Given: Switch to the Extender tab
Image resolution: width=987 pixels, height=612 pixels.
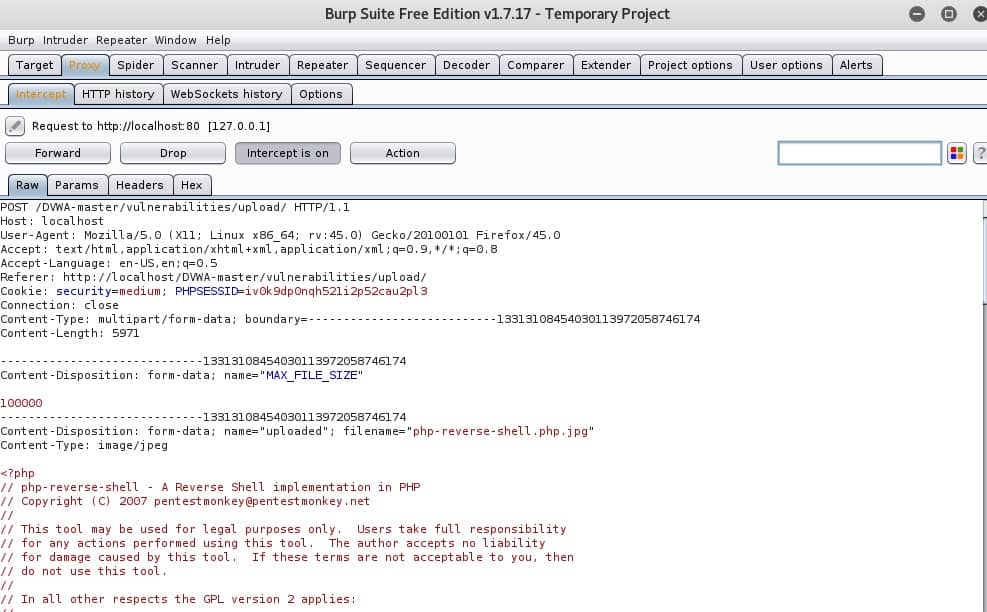Looking at the screenshot, I should (x=606, y=65).
